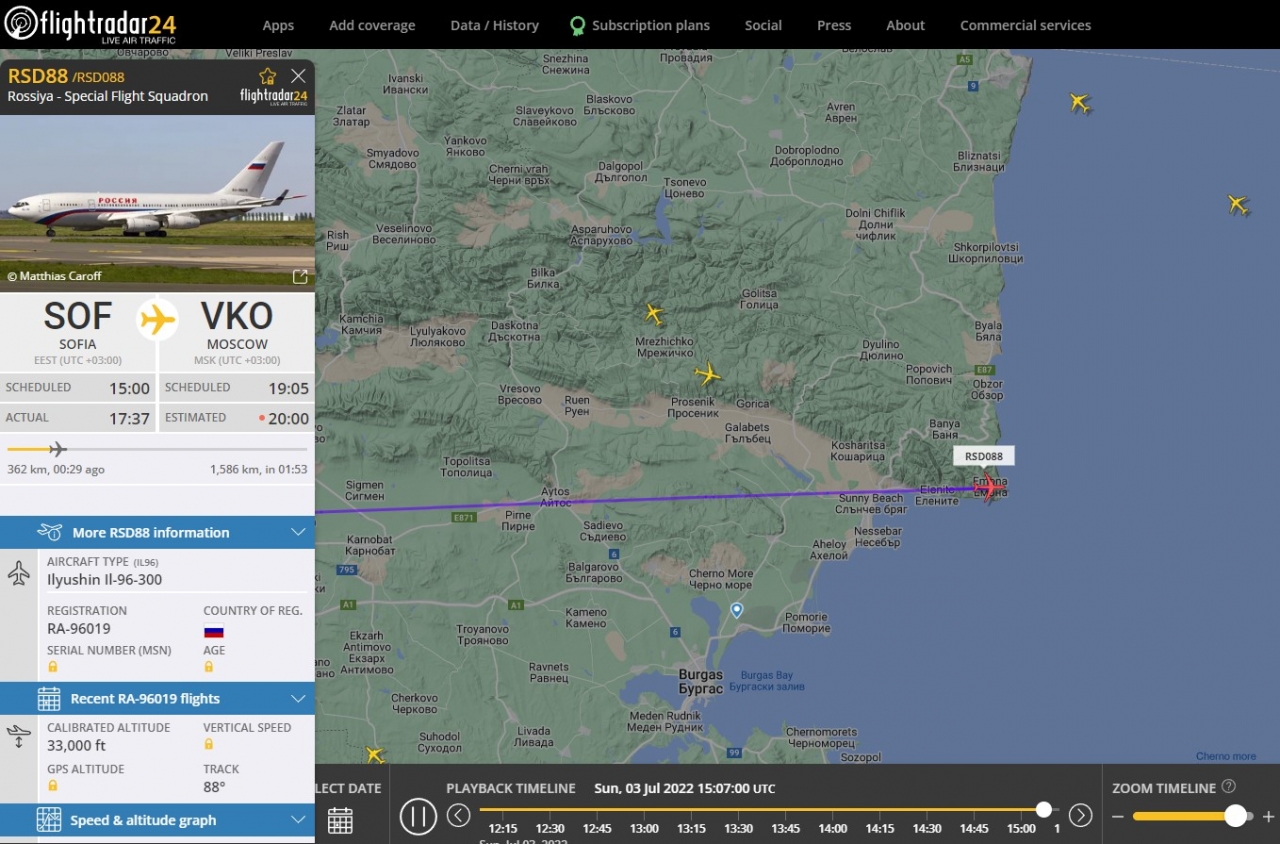This screenshot has height=844, width=1280.
Task: Expand Speed & altitude graph section
Action: [x=298, y=820]
